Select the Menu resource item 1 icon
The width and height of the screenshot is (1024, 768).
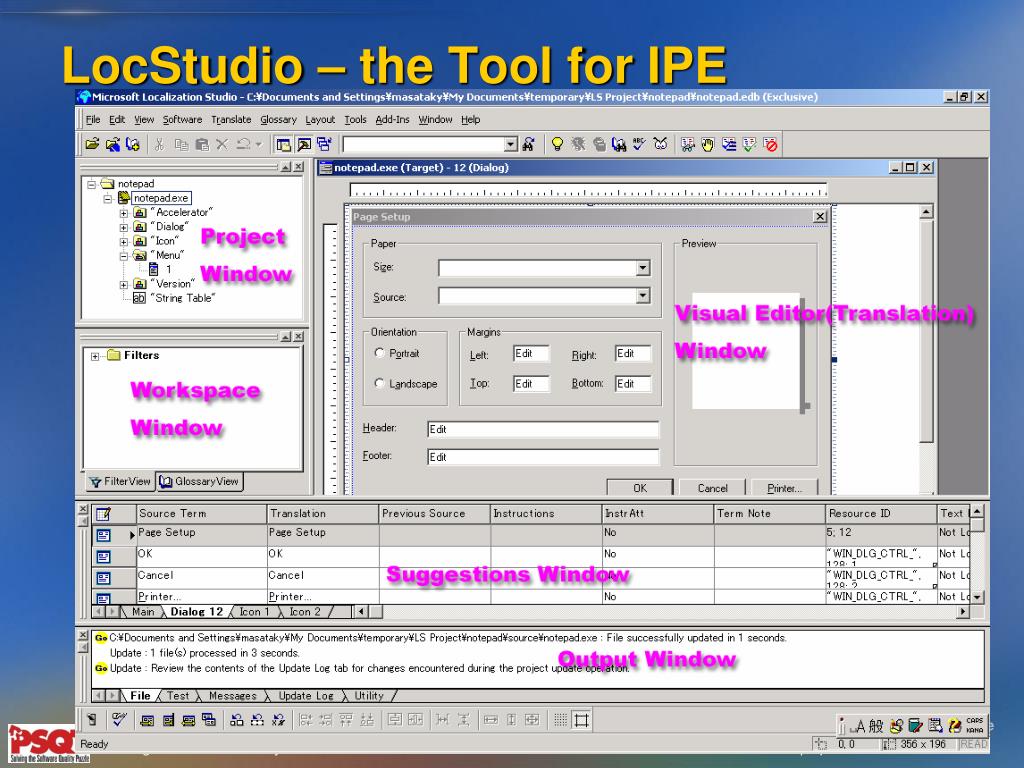(x=153, y=269)
